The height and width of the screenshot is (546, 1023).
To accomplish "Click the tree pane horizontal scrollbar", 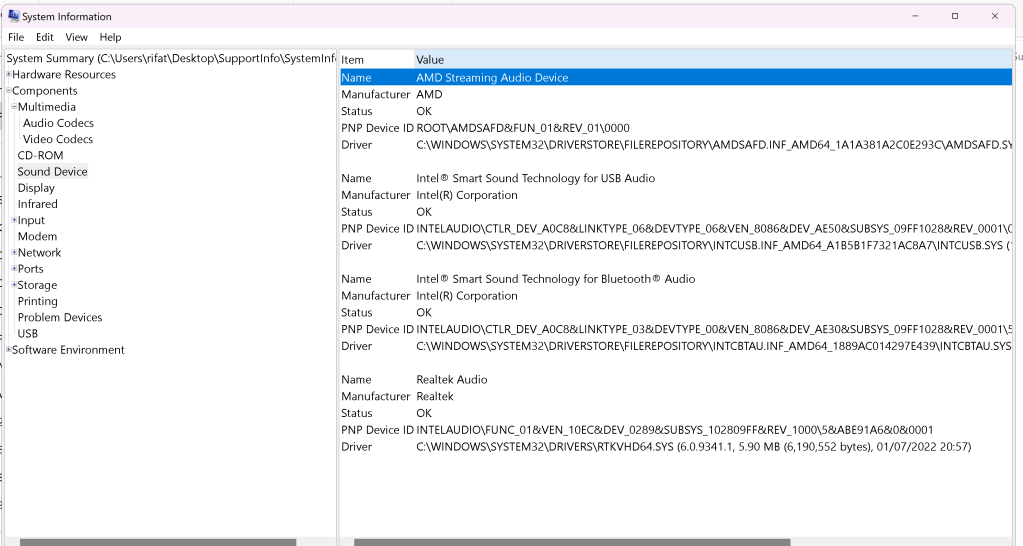I will (158, 542).
